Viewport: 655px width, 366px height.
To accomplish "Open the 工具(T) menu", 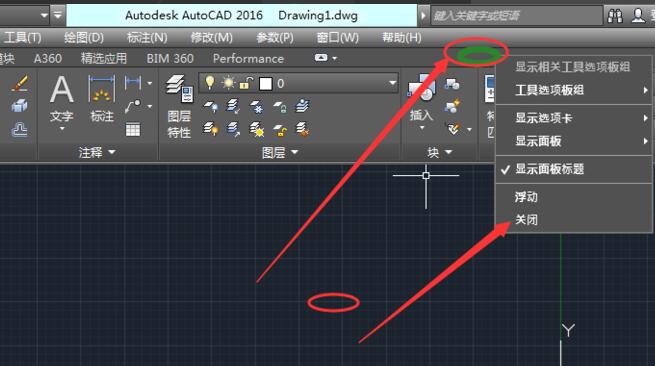I will (22, 38).
